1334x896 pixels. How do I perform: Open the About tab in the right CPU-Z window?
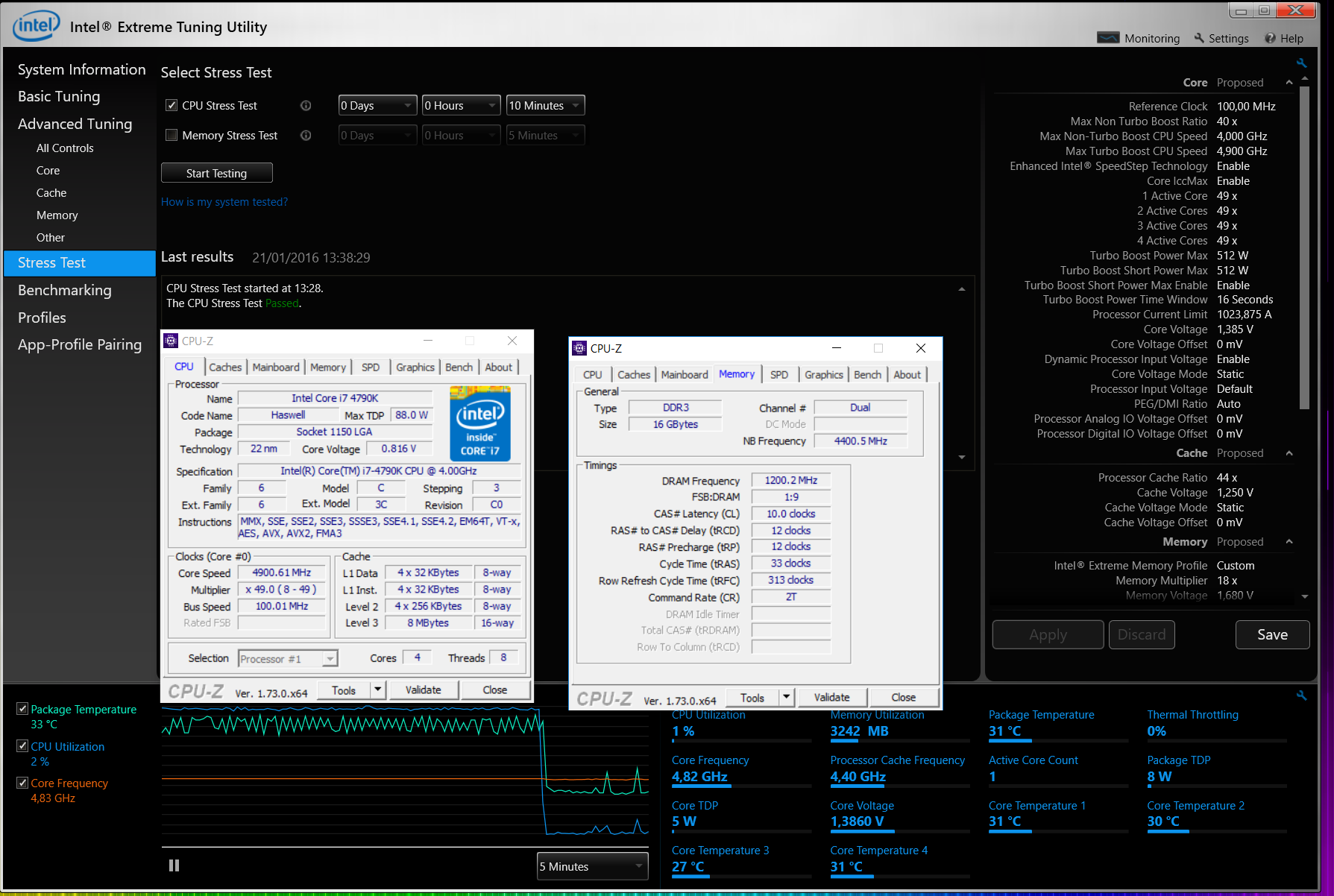(x=907, y=375)
